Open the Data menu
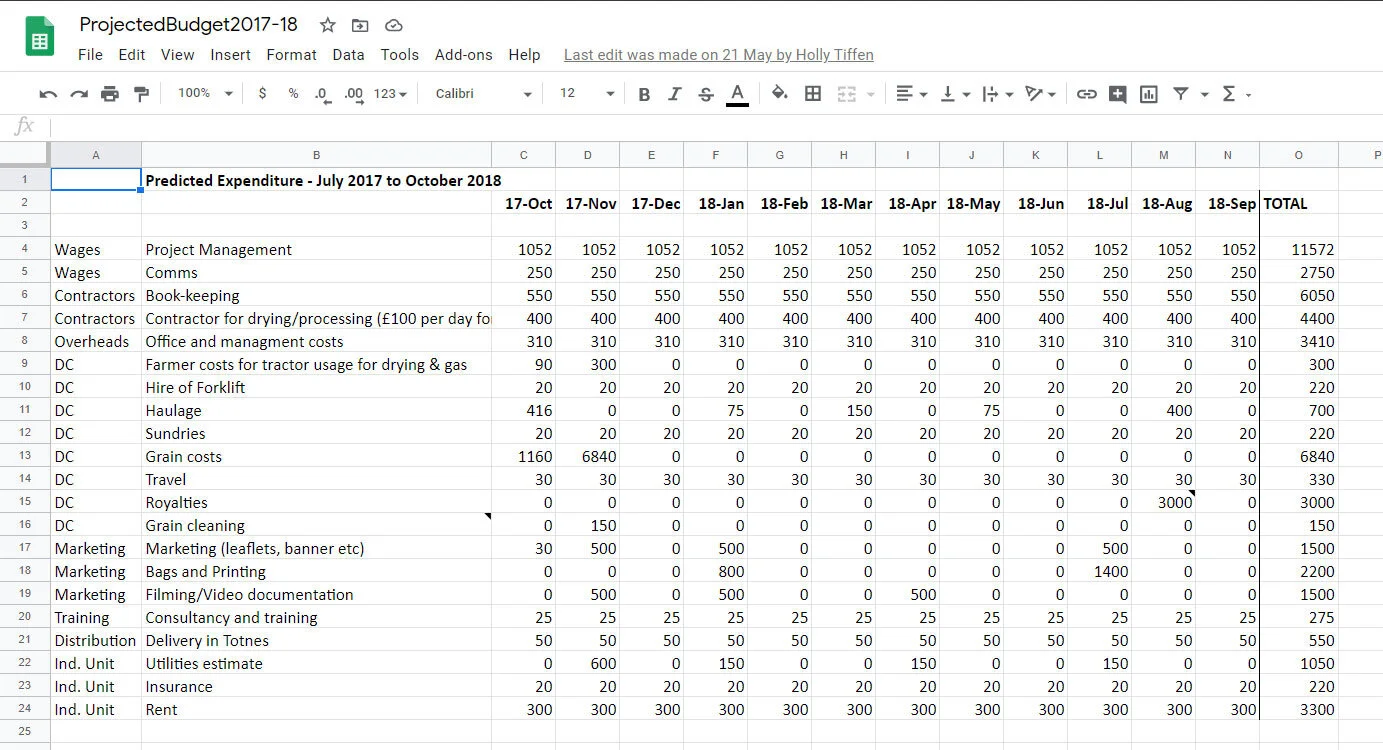 (x=348, y=55)
